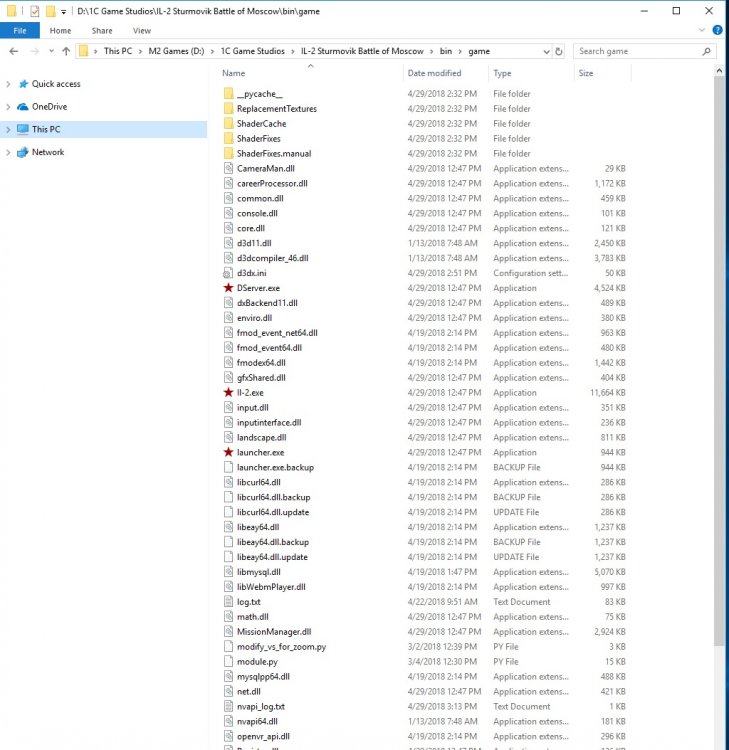Select the DServer.exe red star icon
Viewport: 729px width, 750px height.
[x=229, y=287]
